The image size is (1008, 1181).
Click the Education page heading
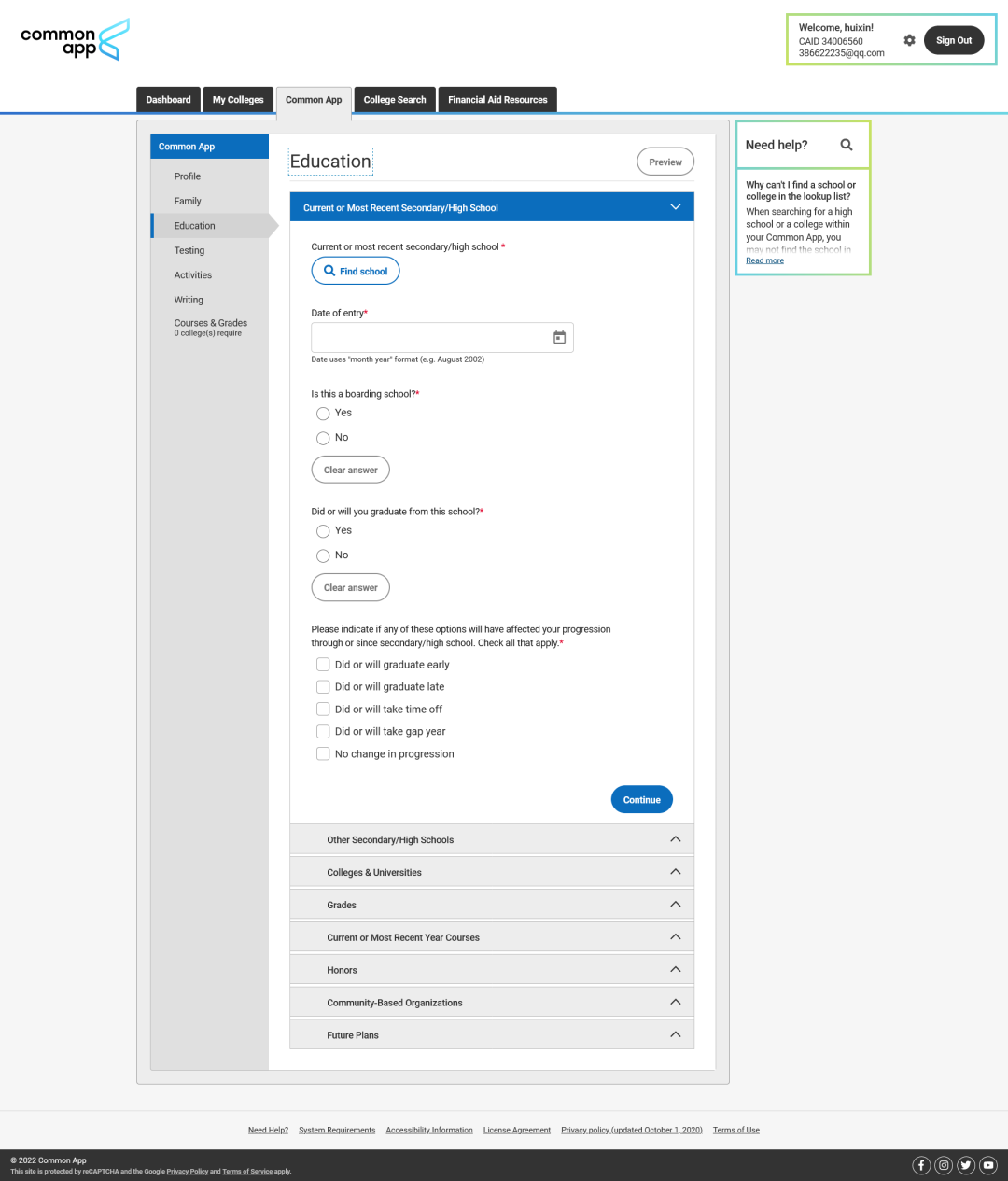click(x=330, y=162)
